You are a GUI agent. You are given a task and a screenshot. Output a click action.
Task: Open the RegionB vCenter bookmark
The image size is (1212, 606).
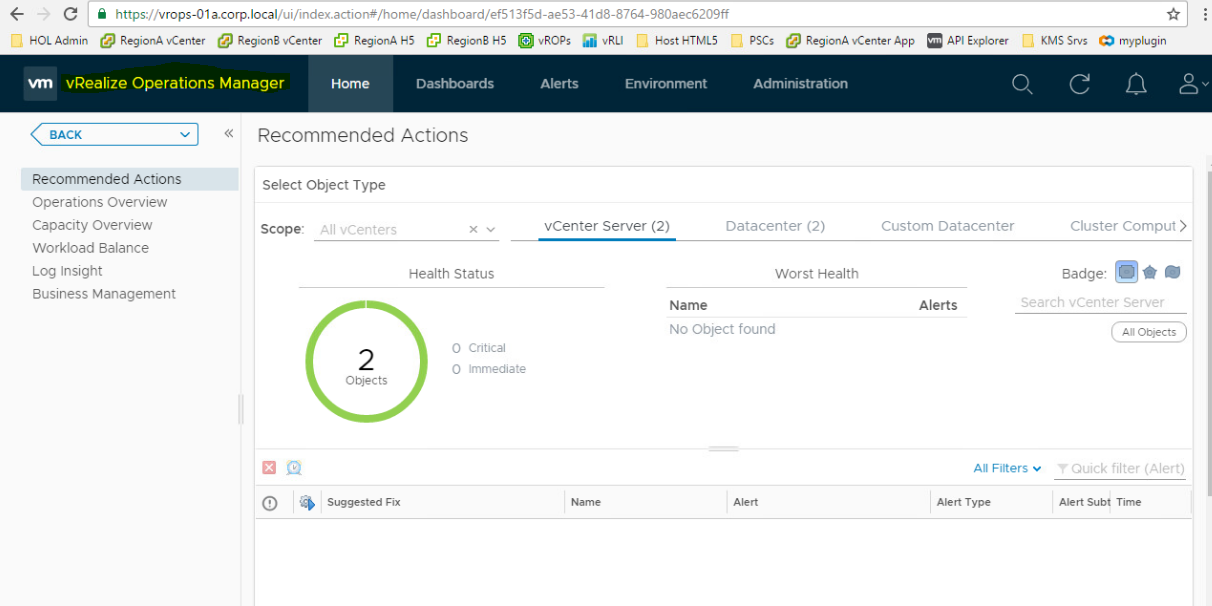[x=270, y=41]
